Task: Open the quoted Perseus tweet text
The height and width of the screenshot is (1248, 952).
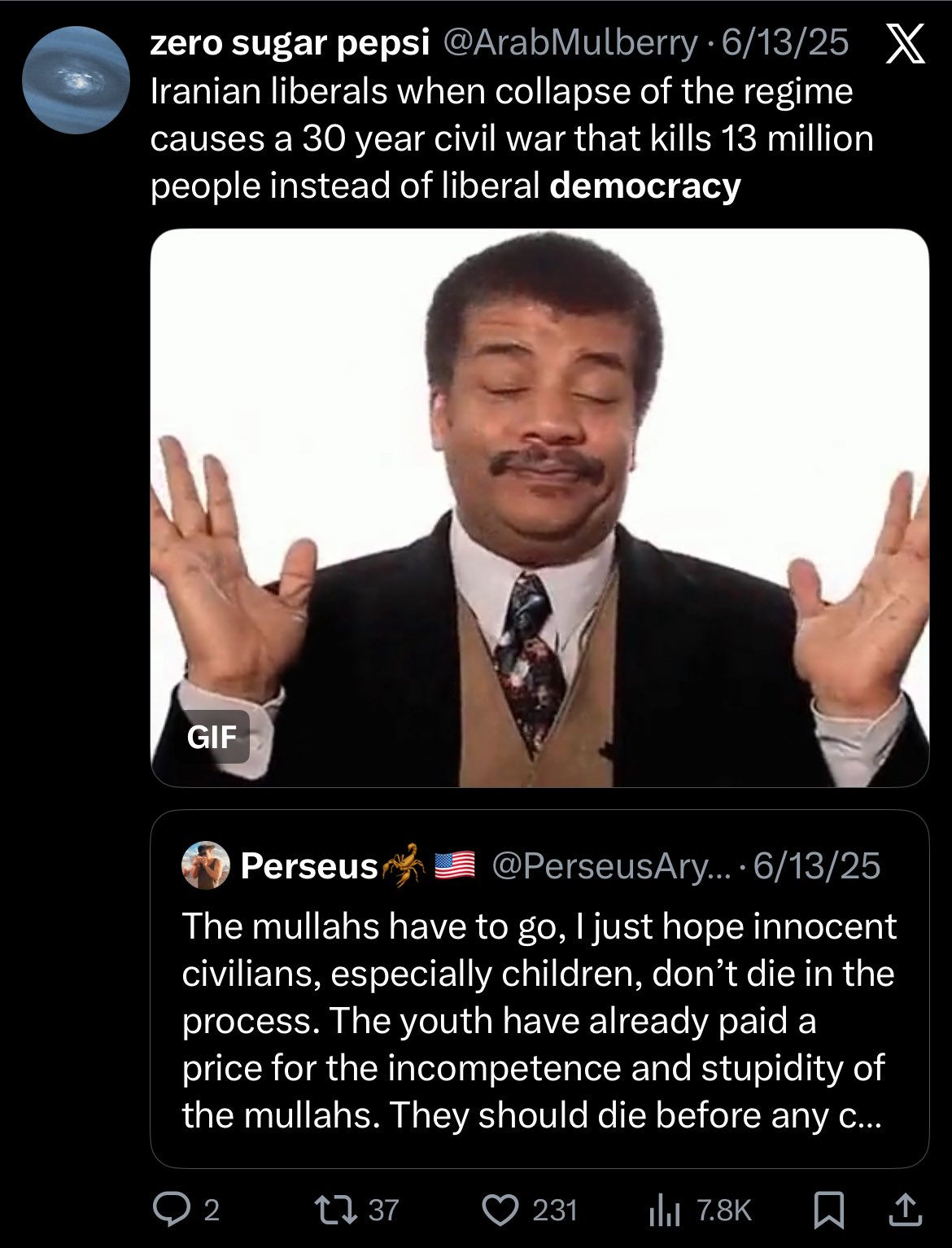Action: click(x=538, y=1020)
